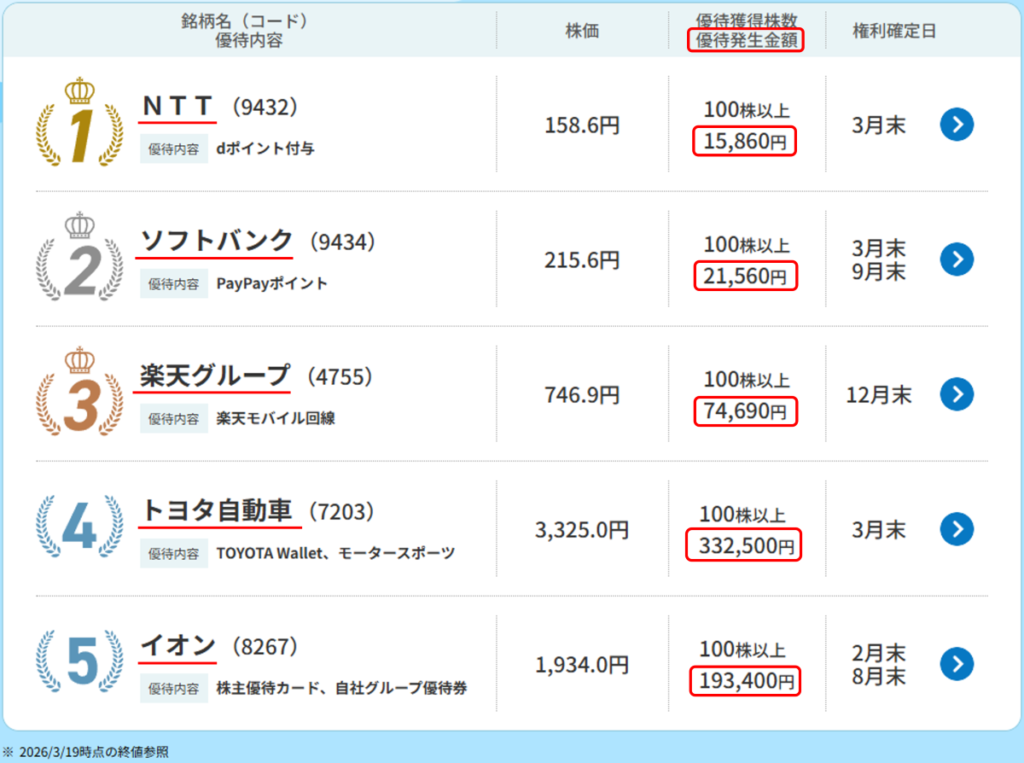
Task: Click the 優待発生金額 header label
Action: [x=745, y=39]
